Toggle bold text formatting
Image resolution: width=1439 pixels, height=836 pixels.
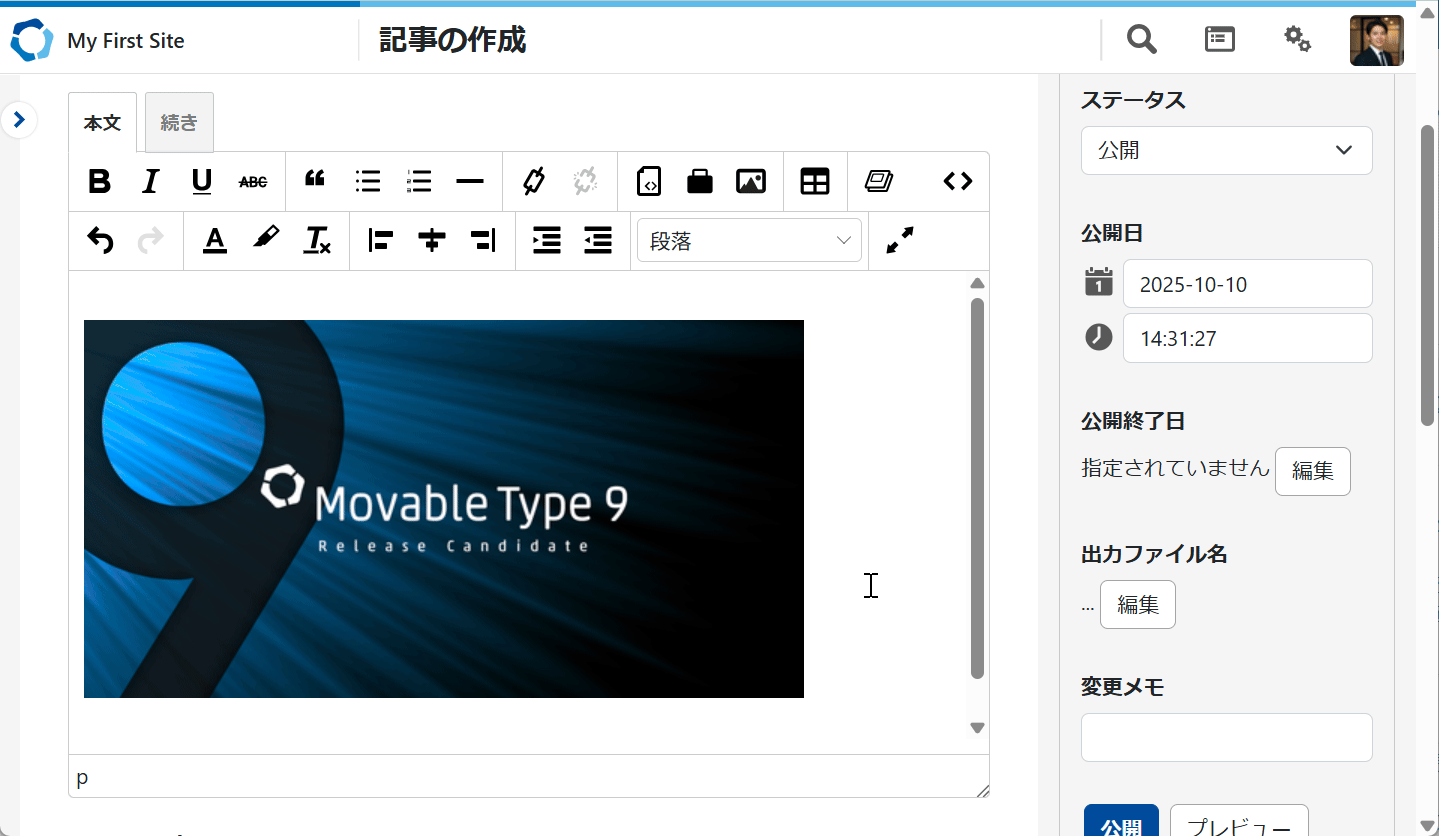[x=99, y=181]
